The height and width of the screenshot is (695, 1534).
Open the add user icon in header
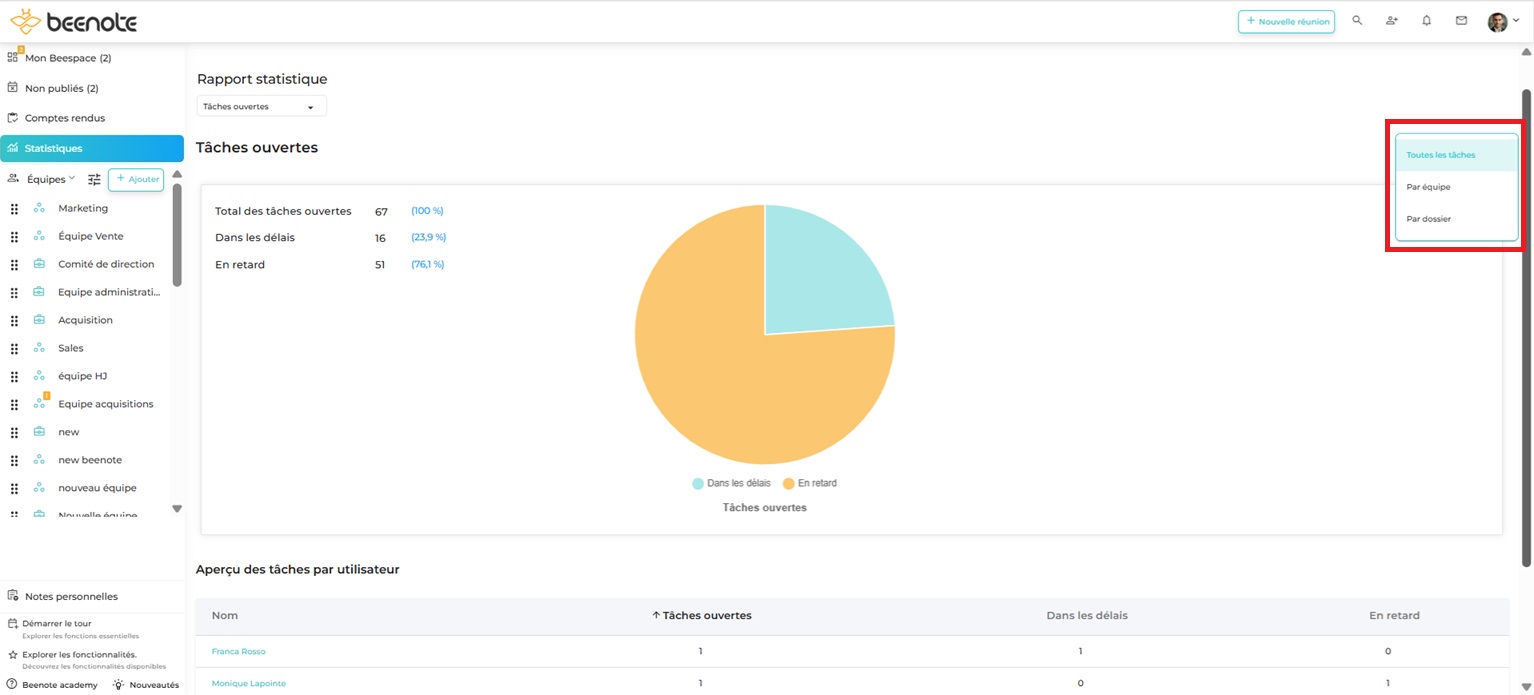pos(1392,21)
